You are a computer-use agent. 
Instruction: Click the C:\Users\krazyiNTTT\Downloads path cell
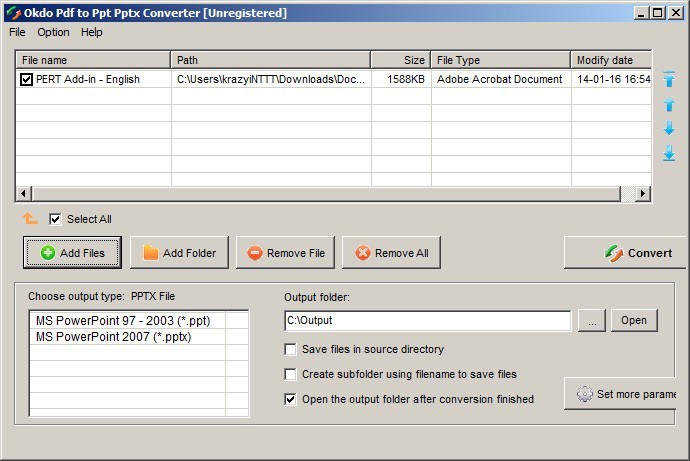click(x=271, y=79)
